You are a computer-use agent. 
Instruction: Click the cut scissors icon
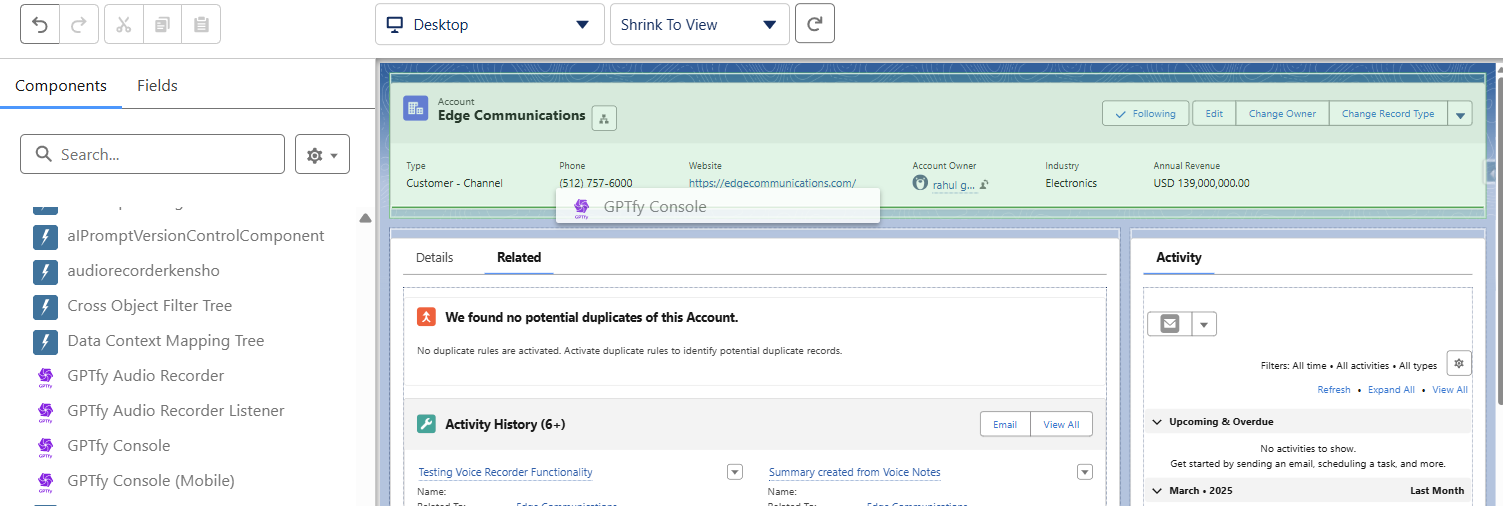[x=124, y=25]
